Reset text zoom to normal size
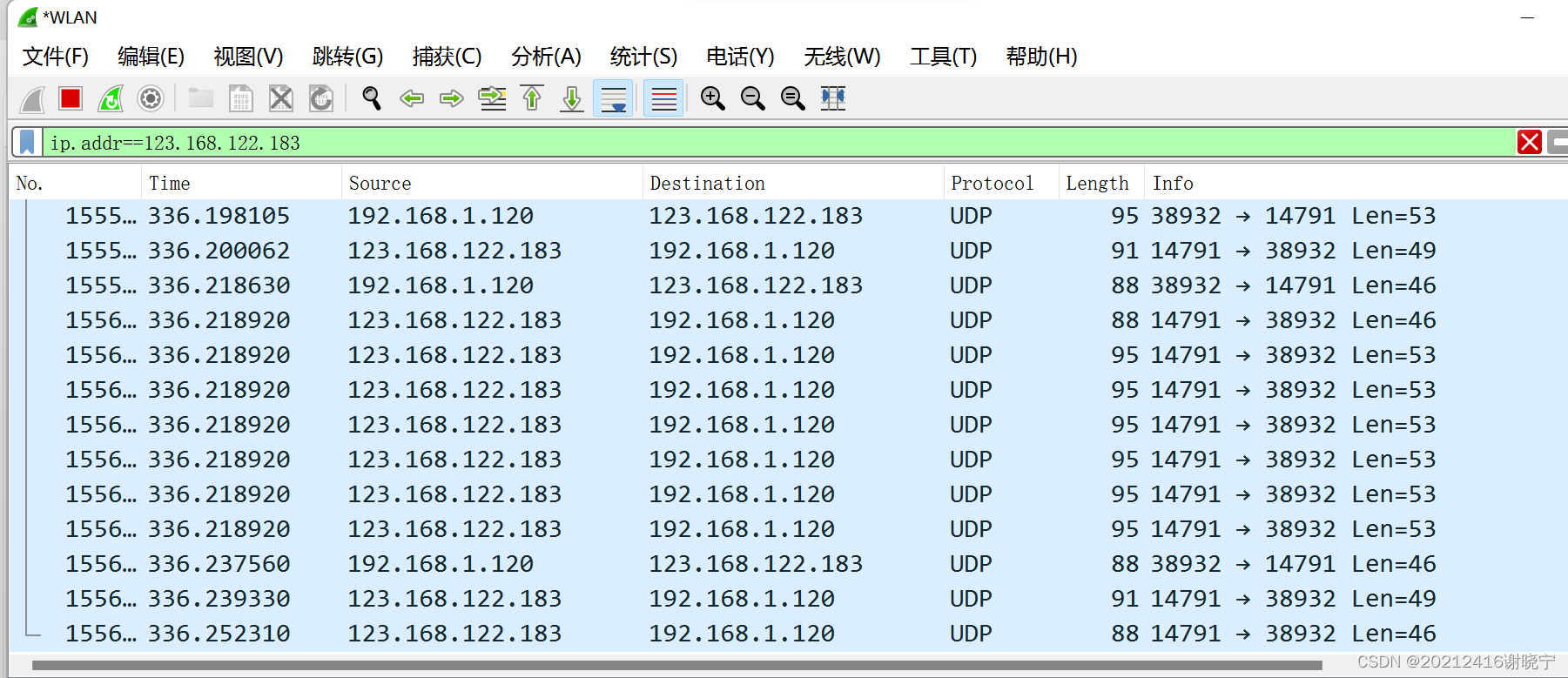 point(793,98)
